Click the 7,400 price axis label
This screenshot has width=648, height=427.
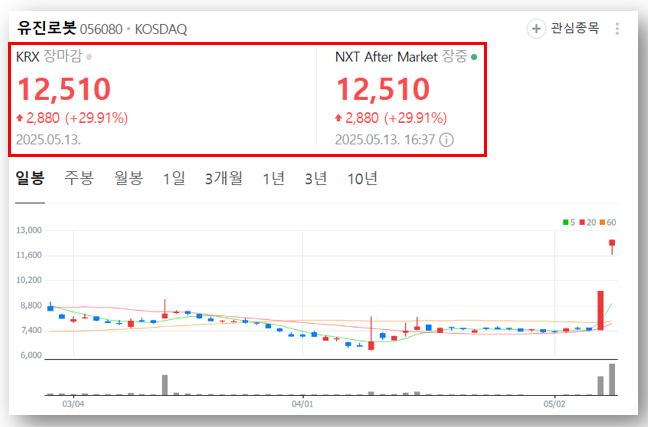pyautogui.click(x=31, y=330)
